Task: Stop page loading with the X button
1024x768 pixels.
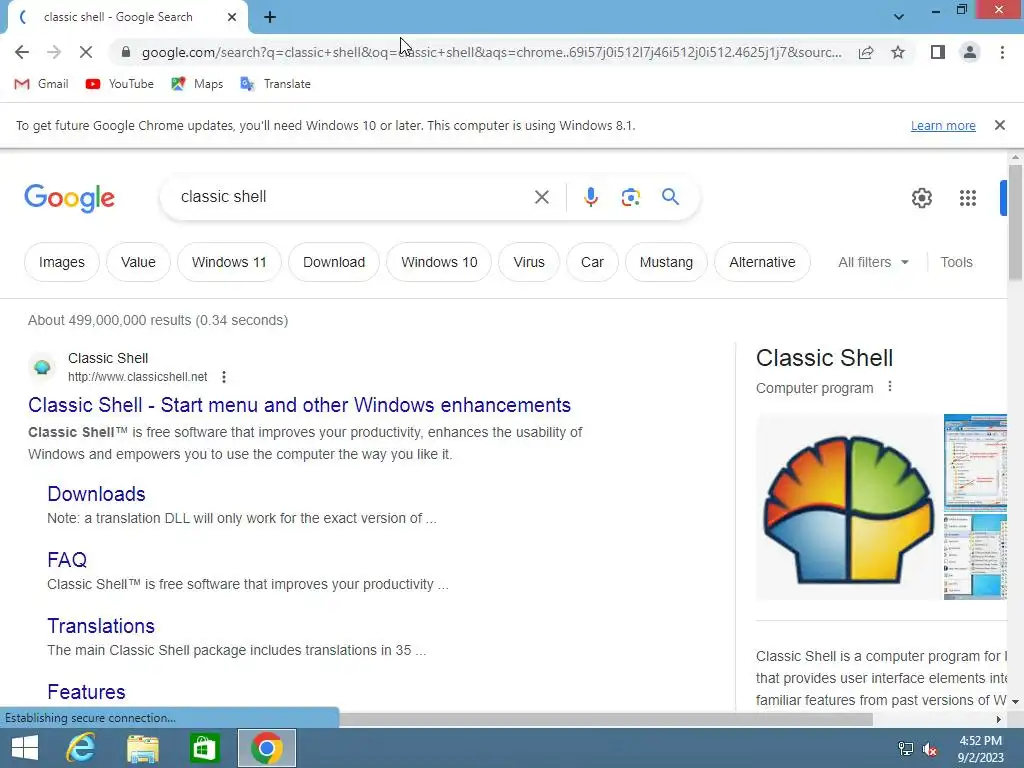Action: [86, 52]
